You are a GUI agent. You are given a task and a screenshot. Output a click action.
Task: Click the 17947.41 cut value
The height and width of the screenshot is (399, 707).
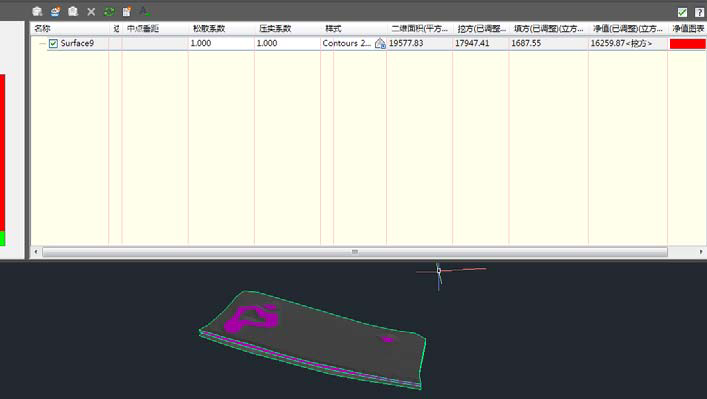click(x=472, y=43)
